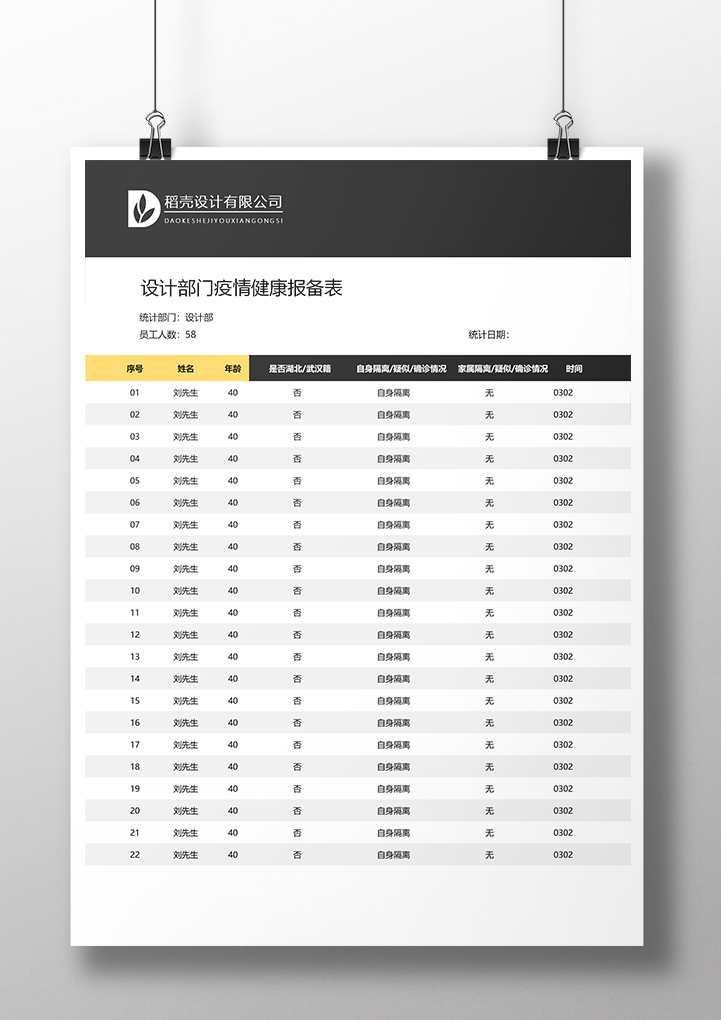Select serial number 01

click(135, 393)
